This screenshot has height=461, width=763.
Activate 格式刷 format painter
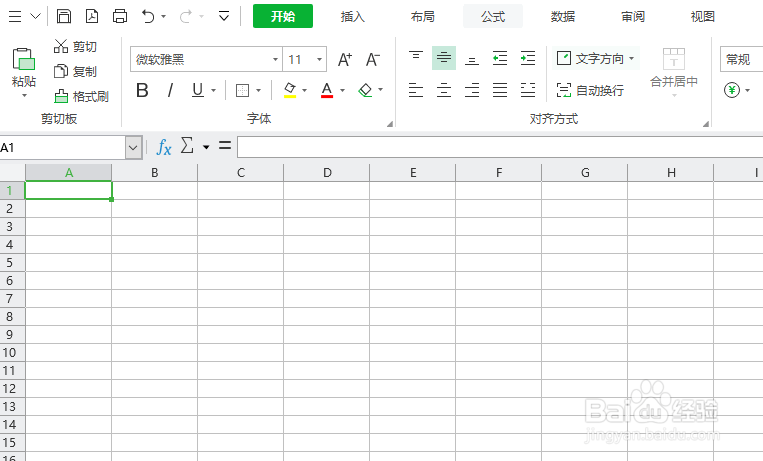click(x=81, y=96)
